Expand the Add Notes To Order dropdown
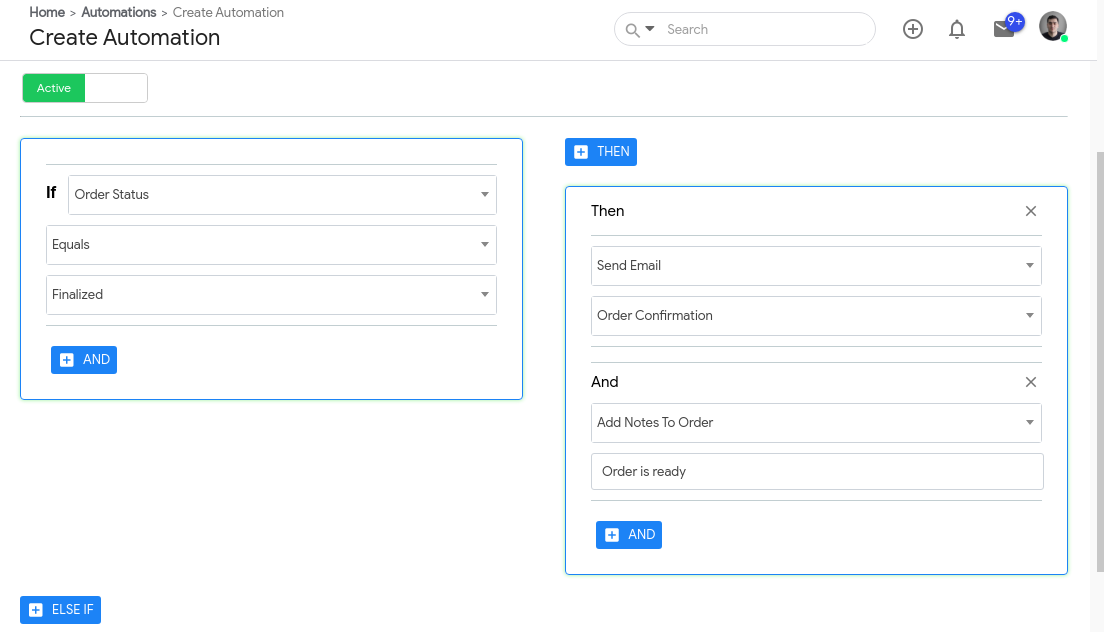The image size is (1104, 632). (816, 423)
